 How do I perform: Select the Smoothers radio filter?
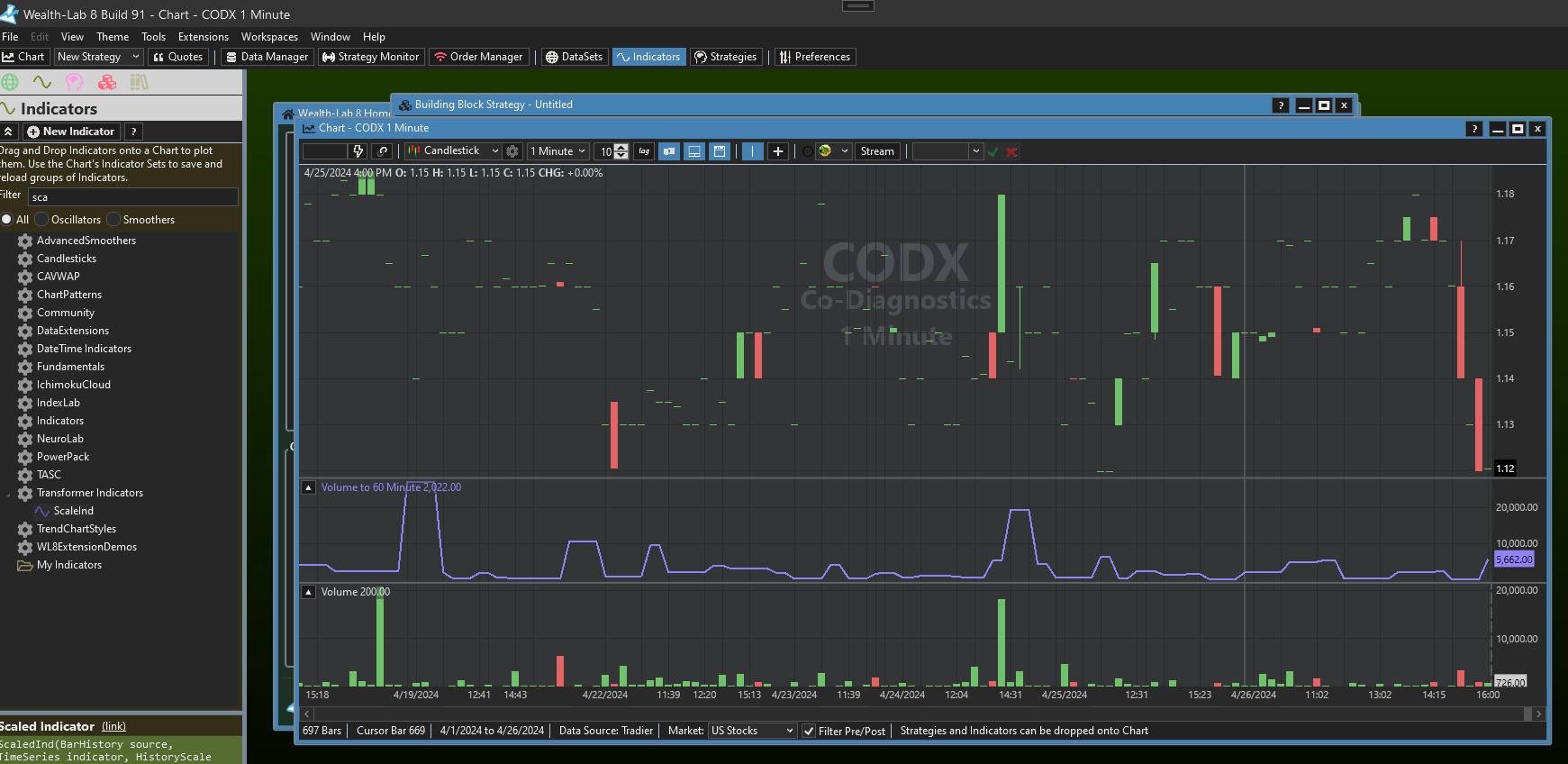click(x=114, y=220)
